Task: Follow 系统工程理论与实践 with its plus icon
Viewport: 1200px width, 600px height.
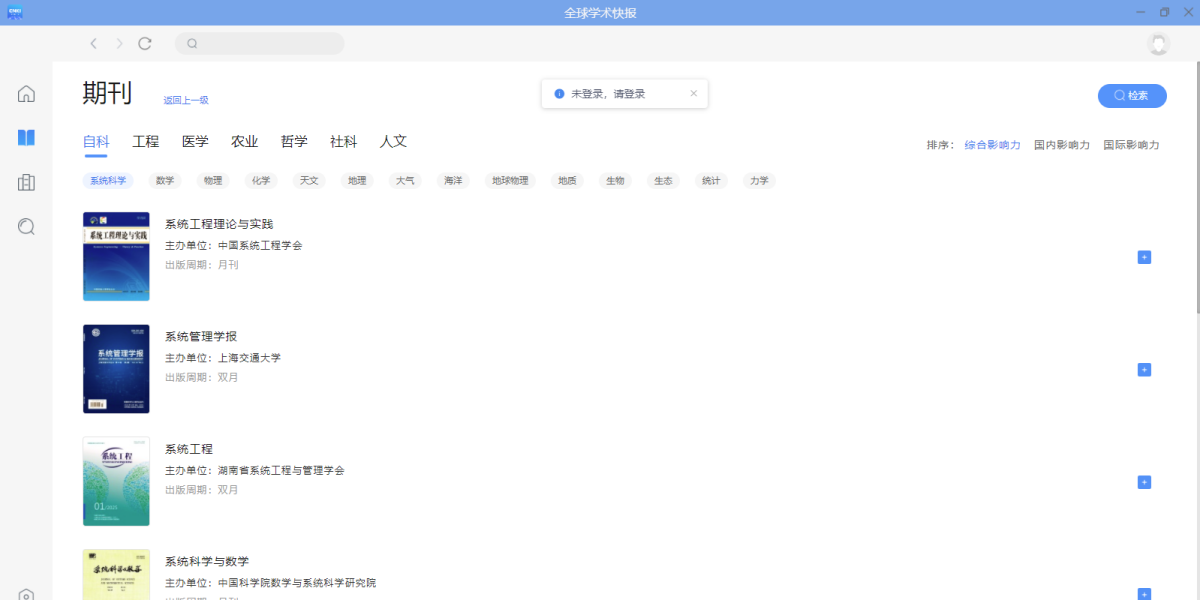Action: 1143,257
